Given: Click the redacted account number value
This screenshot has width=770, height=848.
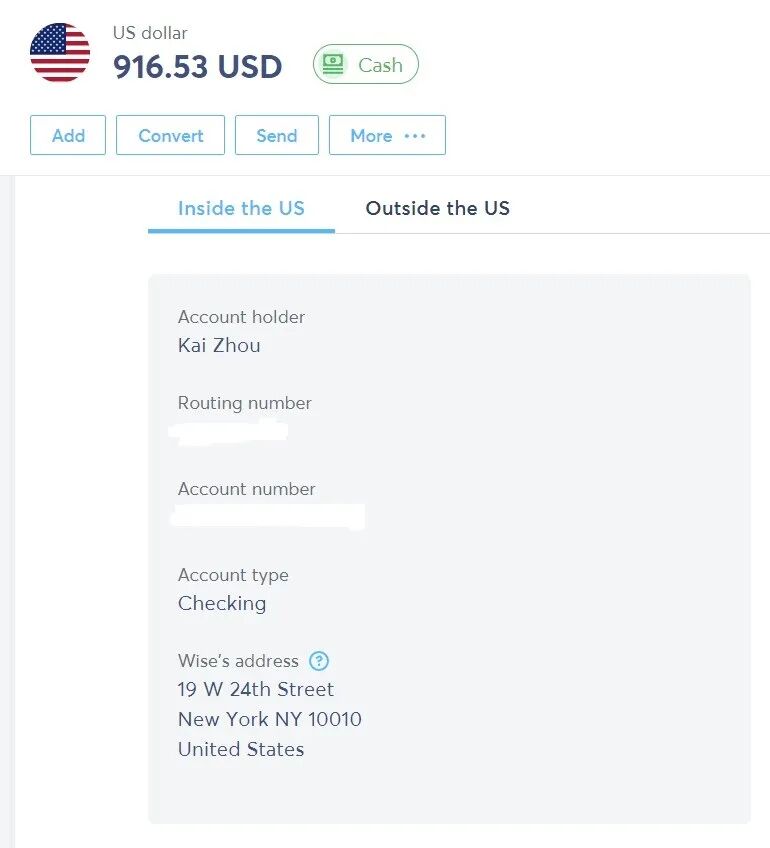Looking at the screenshot, I should click(x=268, y=517).
